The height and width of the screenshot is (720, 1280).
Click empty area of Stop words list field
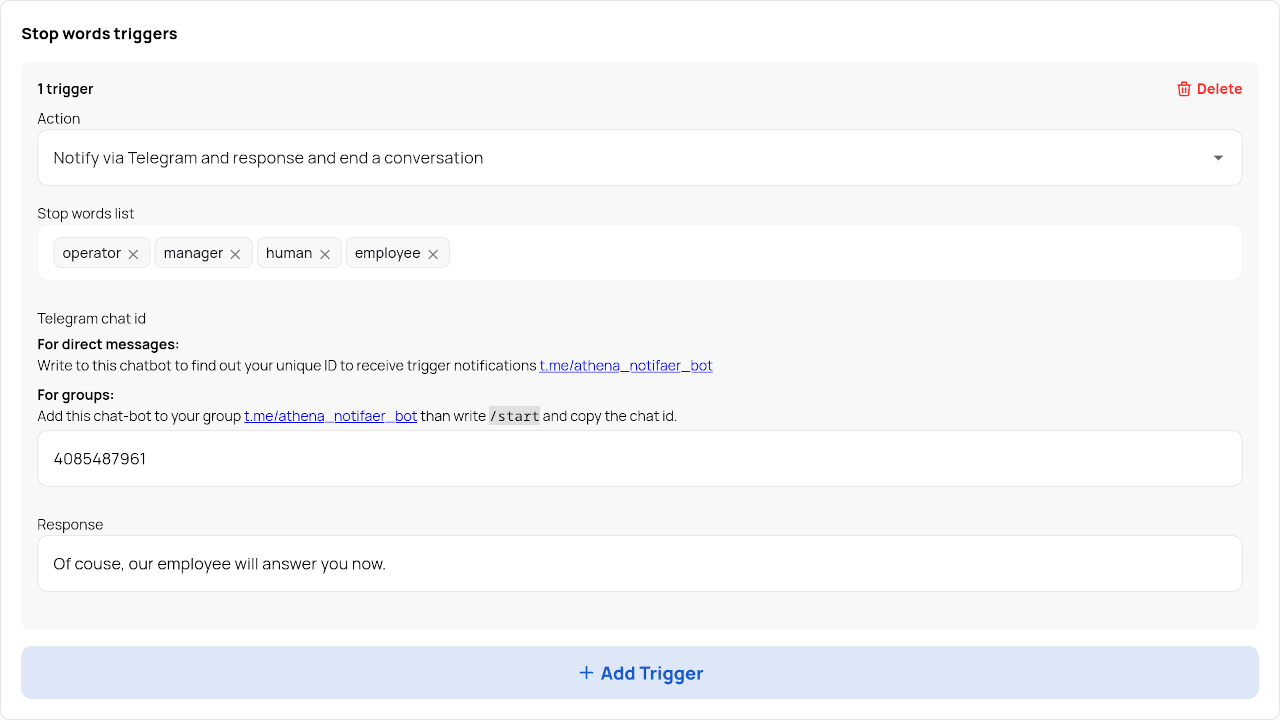[840, 253]
